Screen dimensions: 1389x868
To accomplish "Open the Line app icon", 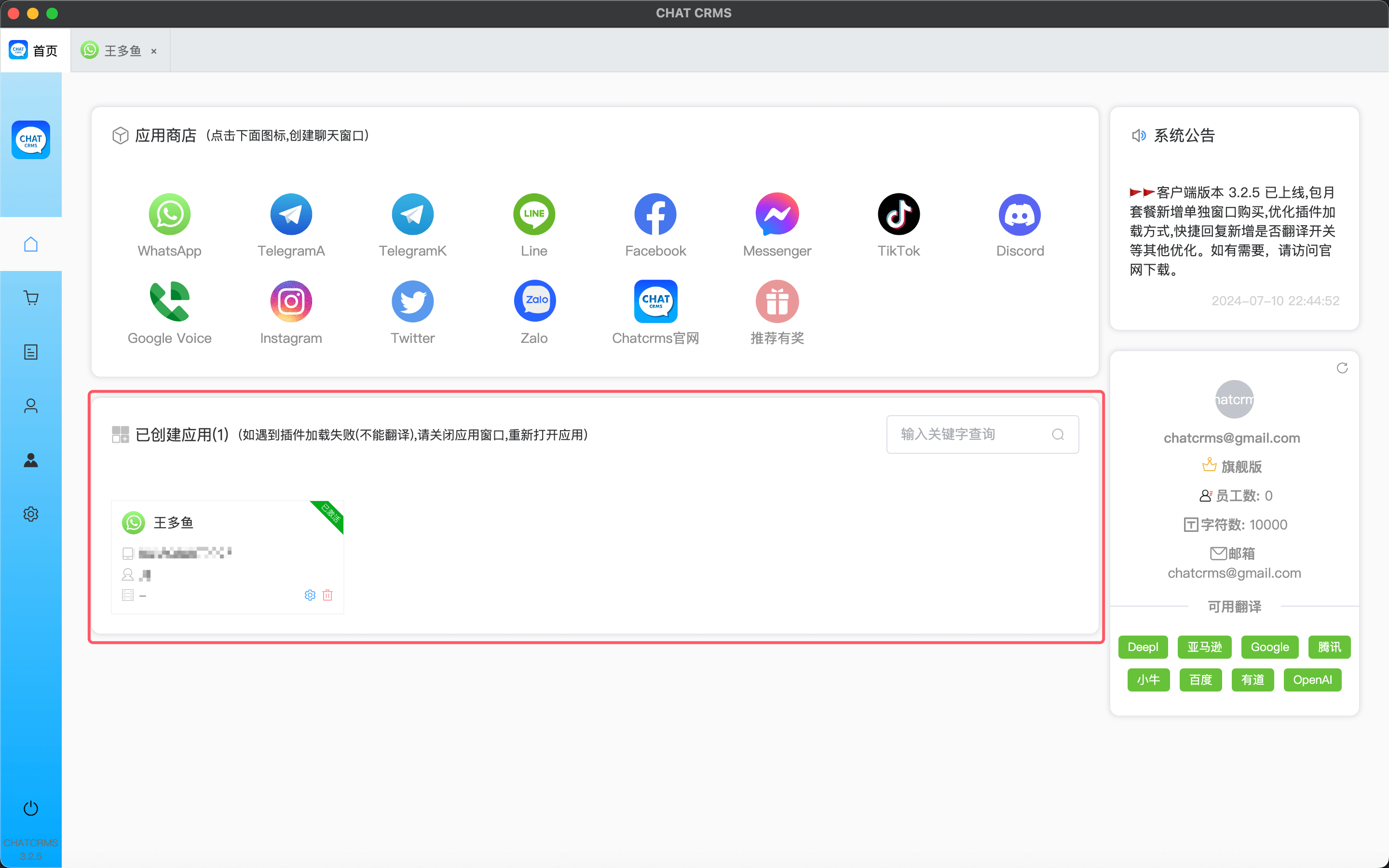I will point(534,214).
